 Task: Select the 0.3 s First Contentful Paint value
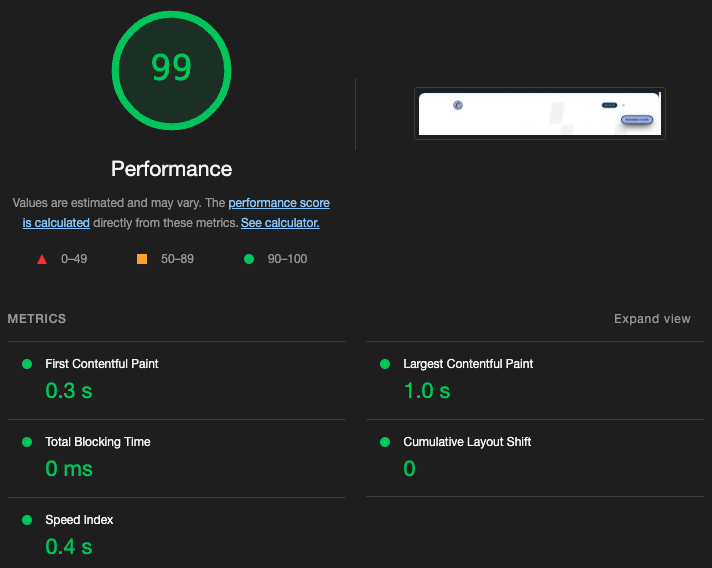click(x=69, y=391)
